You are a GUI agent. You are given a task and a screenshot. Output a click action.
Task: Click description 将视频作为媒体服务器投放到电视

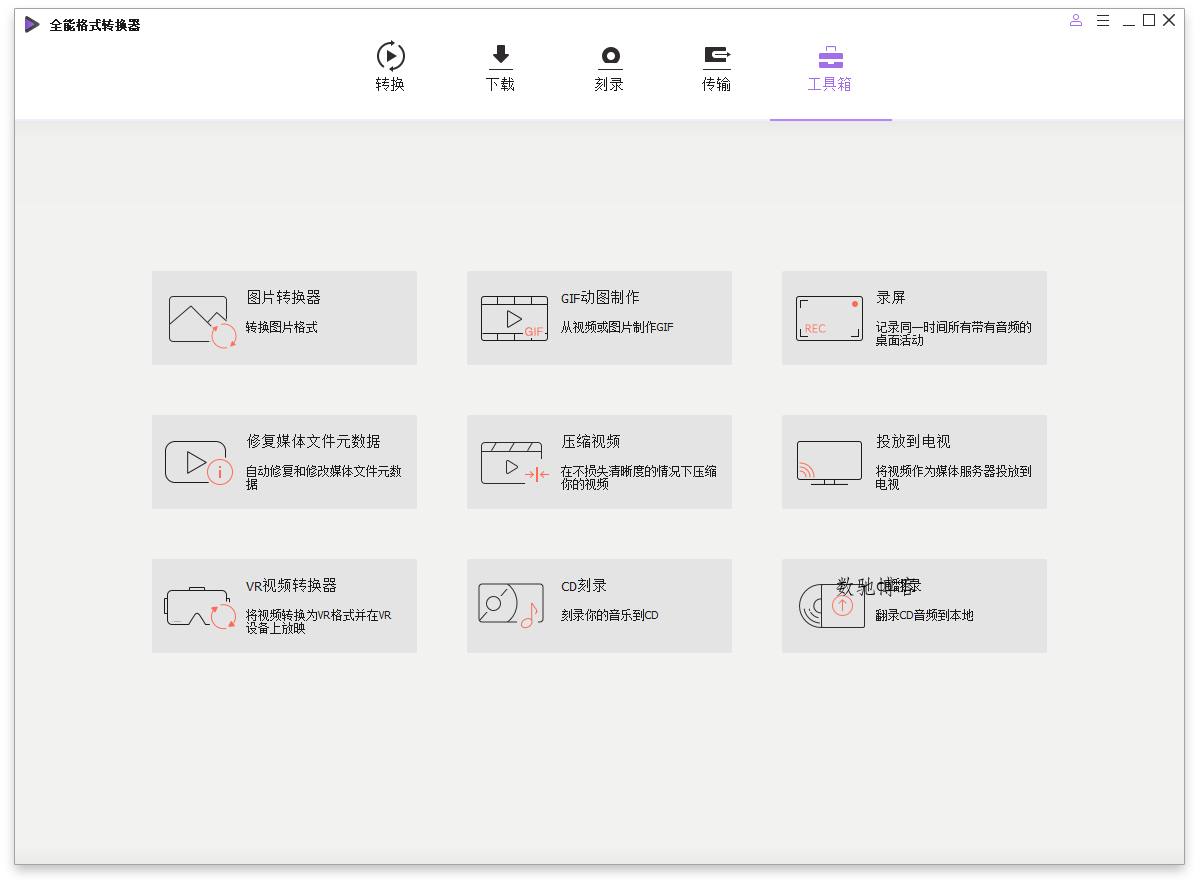pos(954,477)
